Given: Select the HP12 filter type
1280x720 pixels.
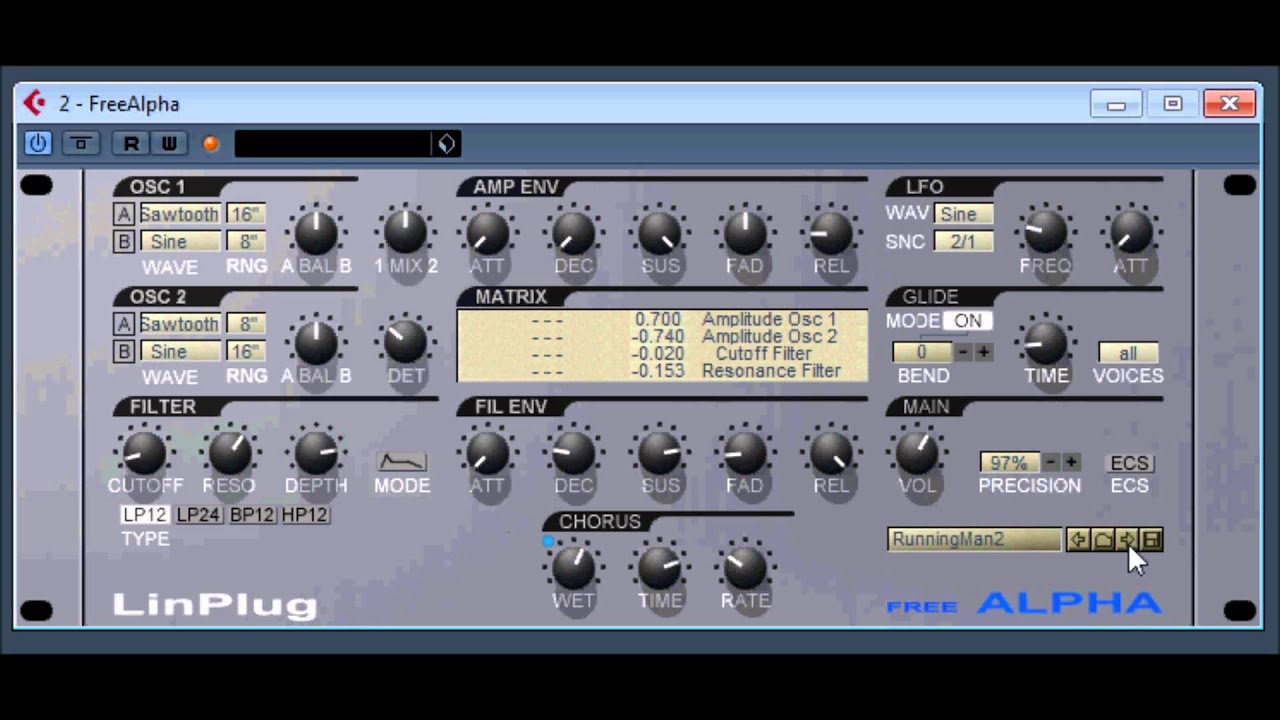Looking at the screenshot, I should pos(305,515).
